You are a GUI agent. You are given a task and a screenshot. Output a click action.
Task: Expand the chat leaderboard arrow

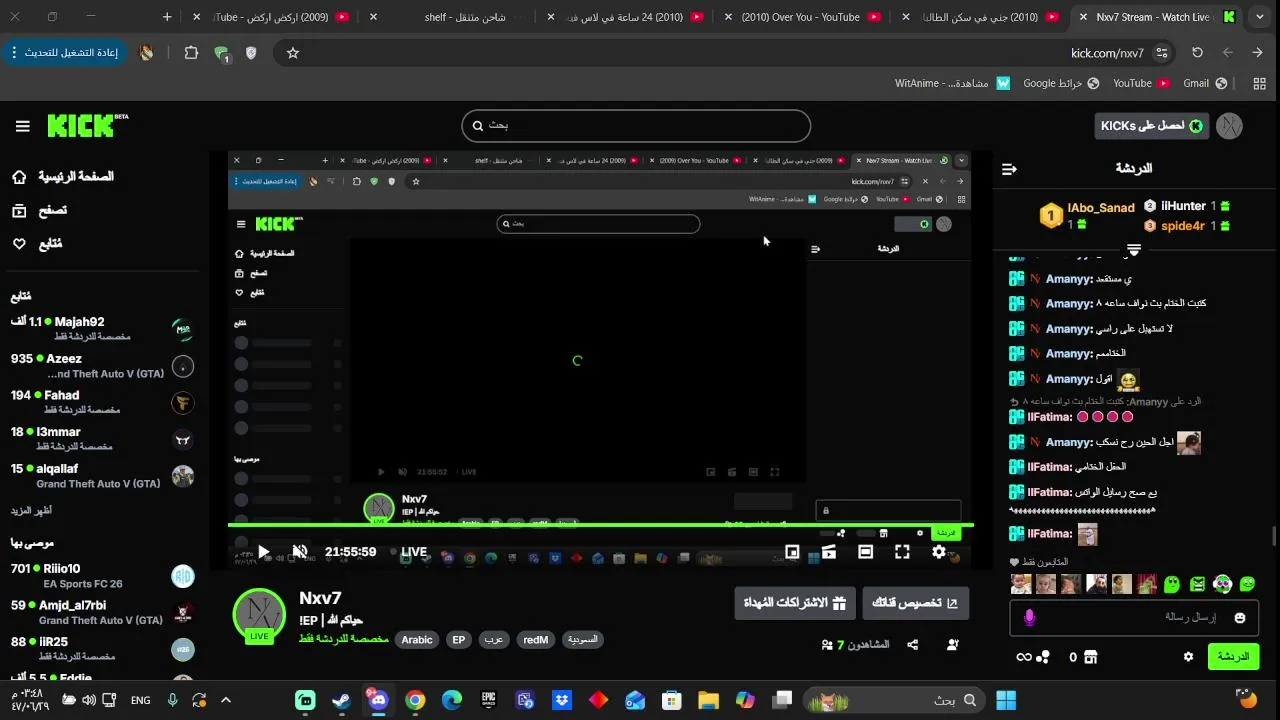point(1134,249)
